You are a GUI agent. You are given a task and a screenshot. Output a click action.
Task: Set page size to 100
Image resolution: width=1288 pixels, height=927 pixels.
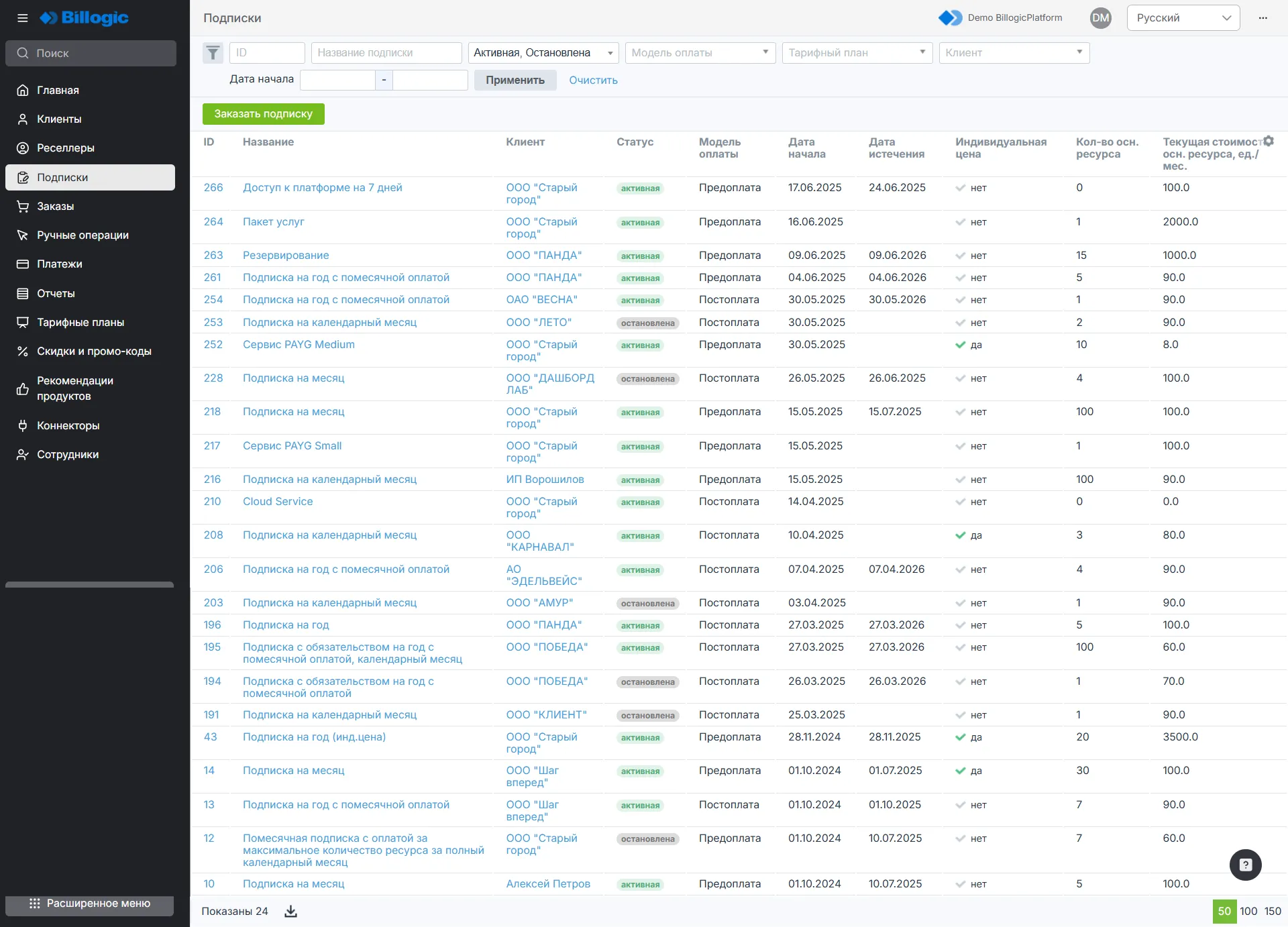(x=1248, y=911)
